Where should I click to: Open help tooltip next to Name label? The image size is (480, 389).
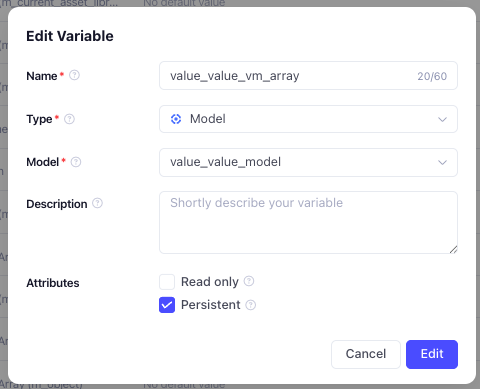(x=74, y=75)
